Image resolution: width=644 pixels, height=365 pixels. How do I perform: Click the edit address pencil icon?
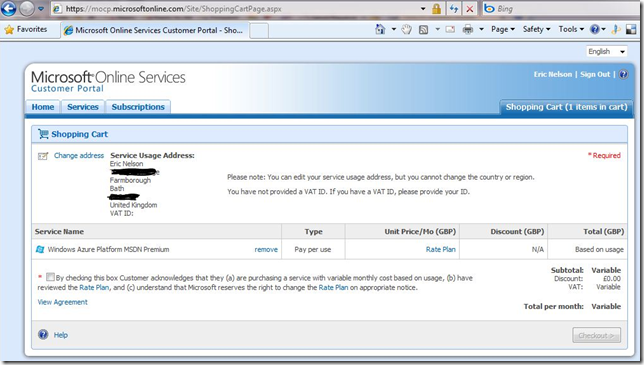pos(43,156)
